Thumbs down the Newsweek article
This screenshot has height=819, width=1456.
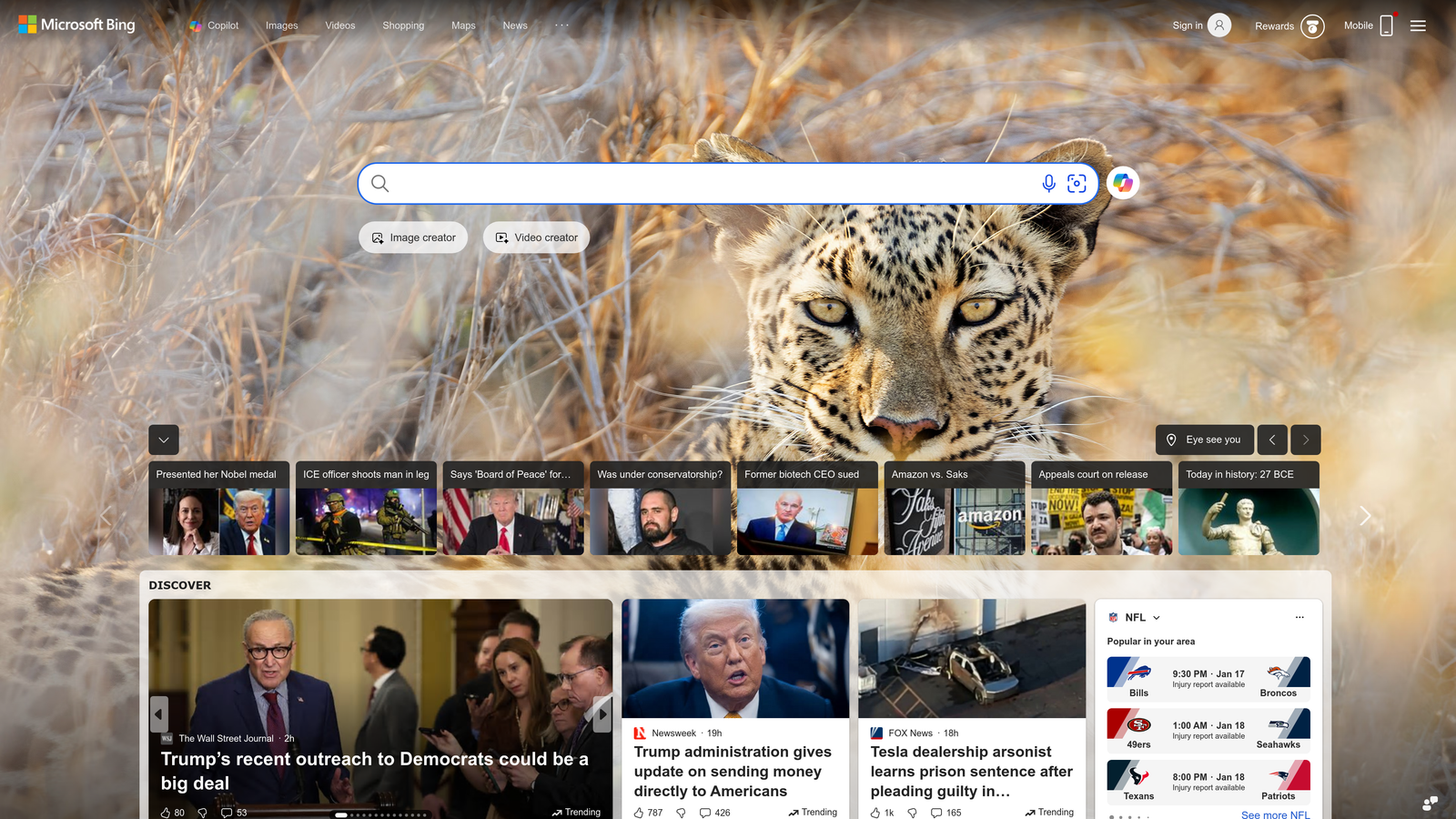(681, 813)
